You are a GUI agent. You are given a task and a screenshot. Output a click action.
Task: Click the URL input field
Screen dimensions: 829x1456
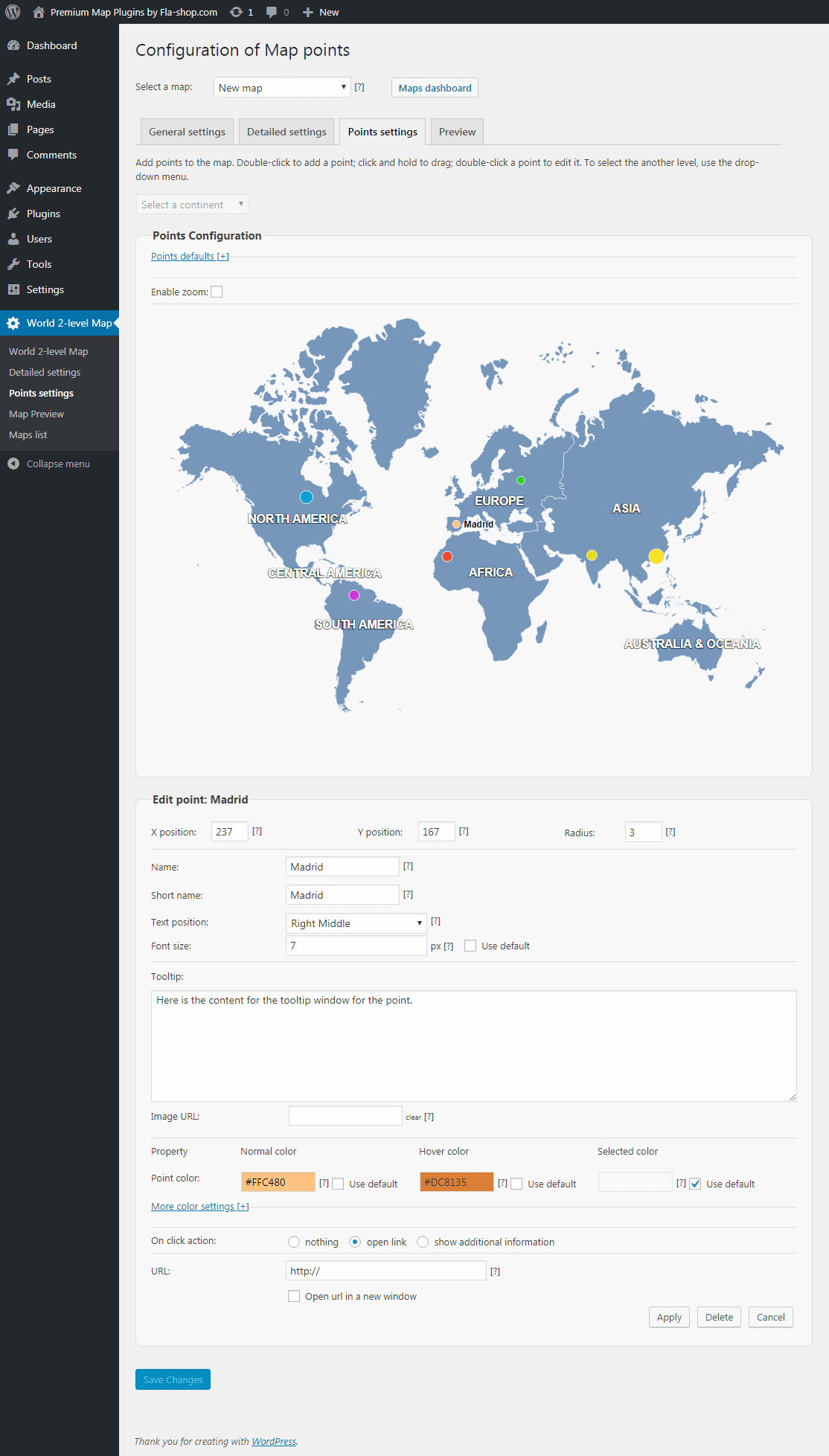click(385, 1271)
